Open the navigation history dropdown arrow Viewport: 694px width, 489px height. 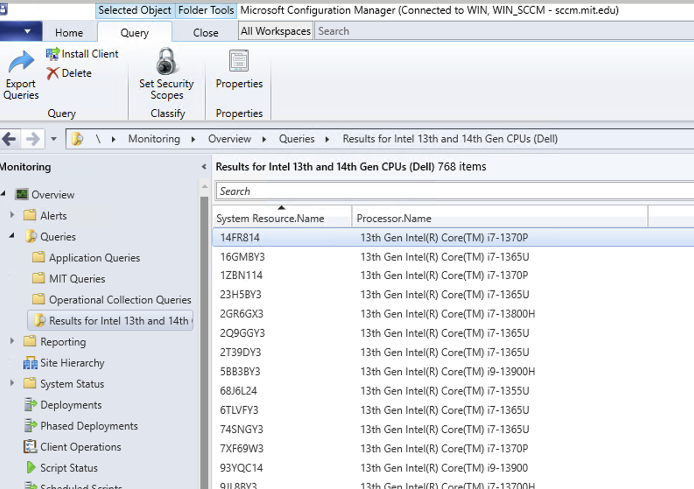(x=54, y=139)
